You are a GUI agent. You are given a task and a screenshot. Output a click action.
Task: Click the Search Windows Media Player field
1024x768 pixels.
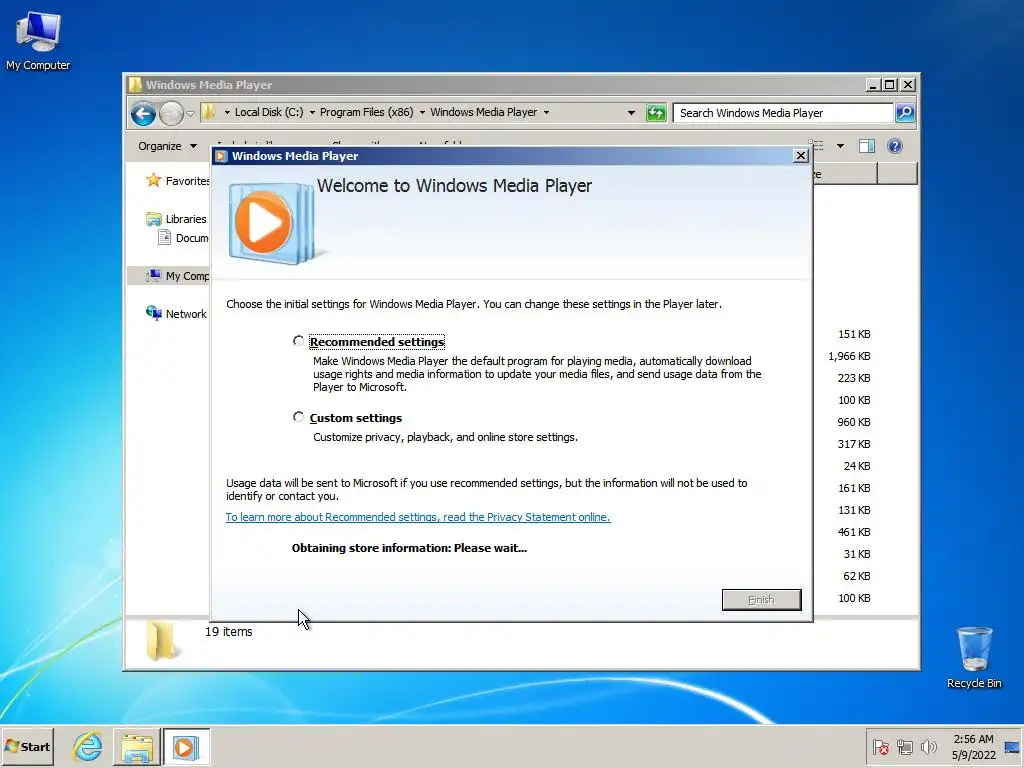pos(783,113)
